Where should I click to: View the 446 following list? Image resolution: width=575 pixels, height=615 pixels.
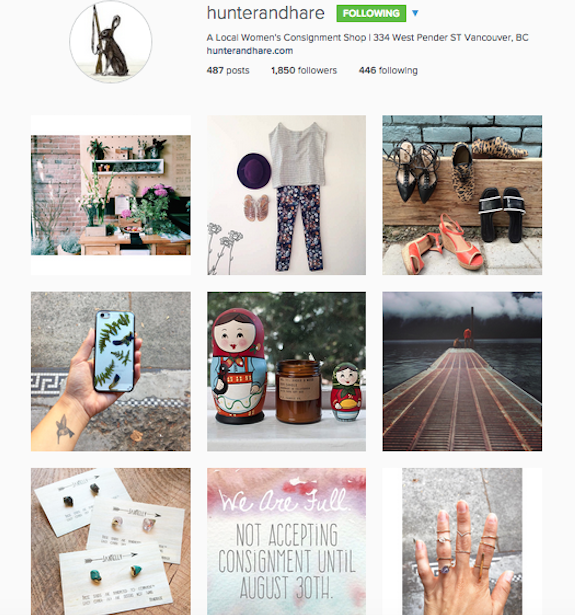[x=388, y=71]
